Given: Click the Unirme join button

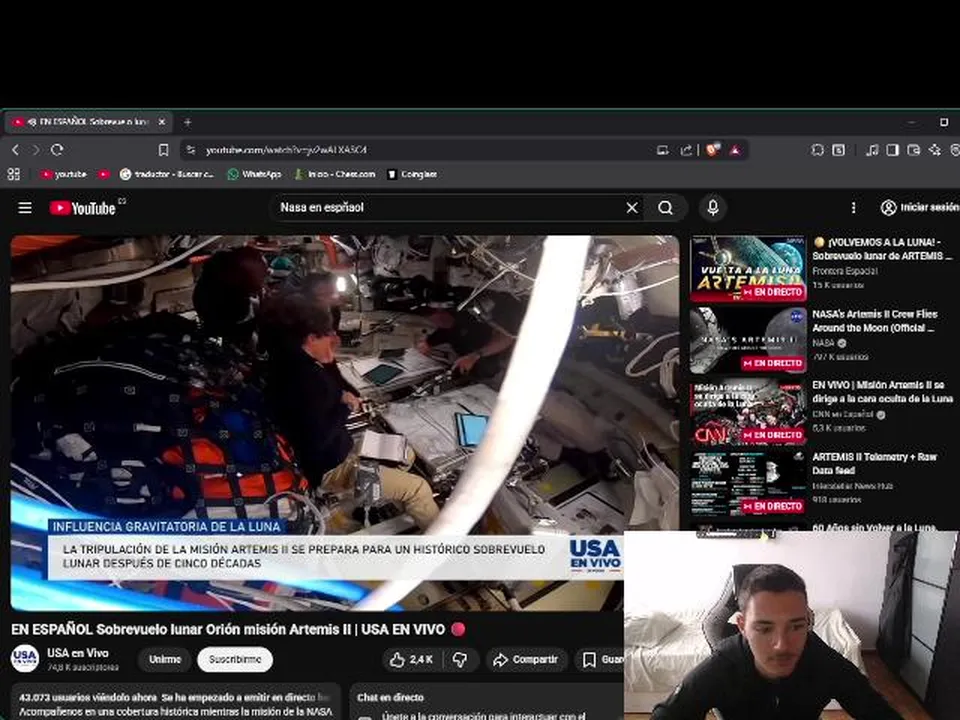Looking at the screenshot, I should [165, 659].
